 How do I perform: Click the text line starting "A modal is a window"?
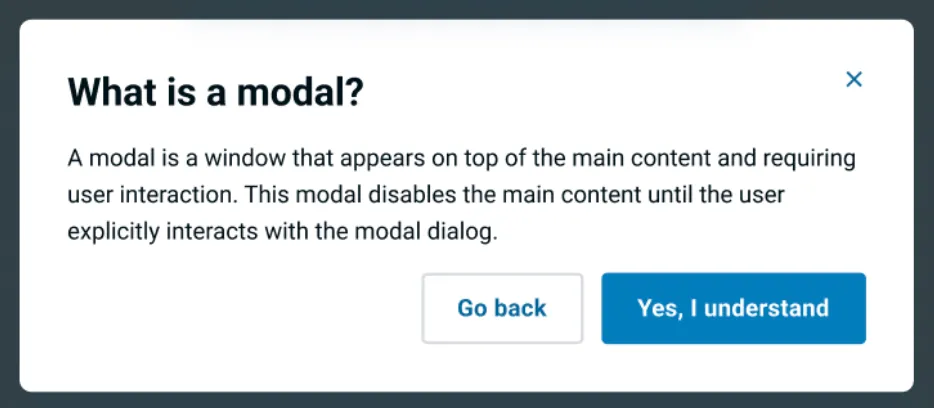(460, 159)
